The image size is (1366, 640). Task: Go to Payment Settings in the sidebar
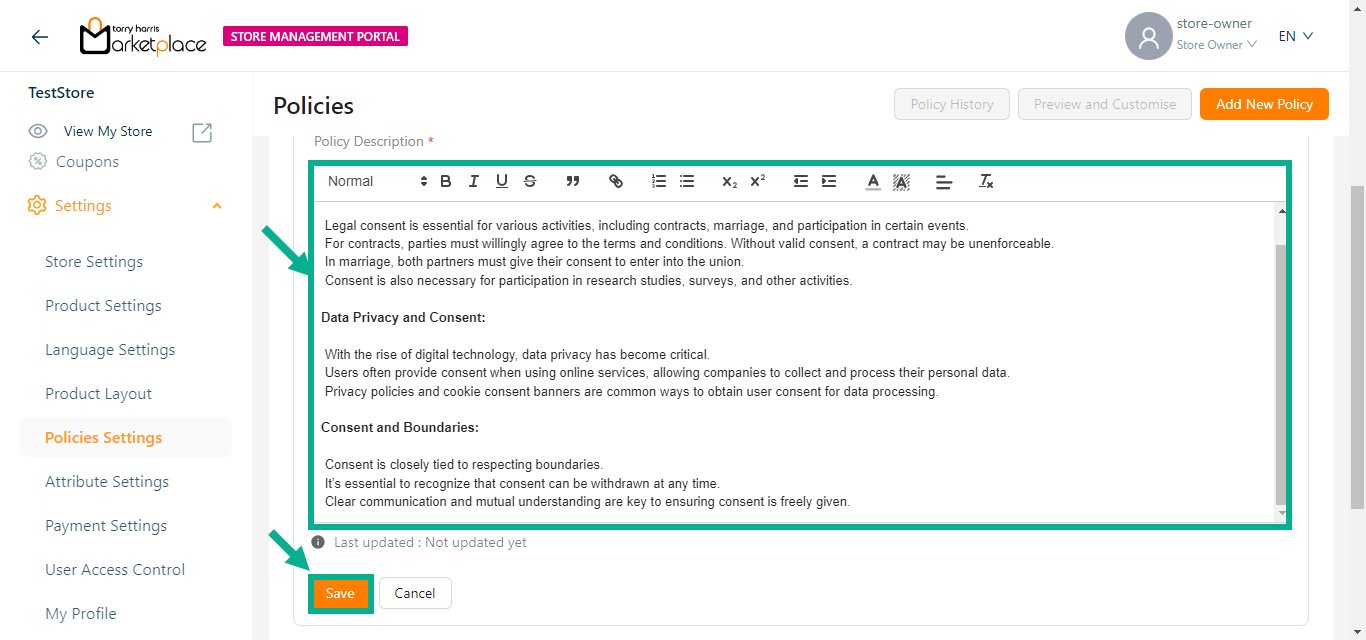(x=106, y=526)
